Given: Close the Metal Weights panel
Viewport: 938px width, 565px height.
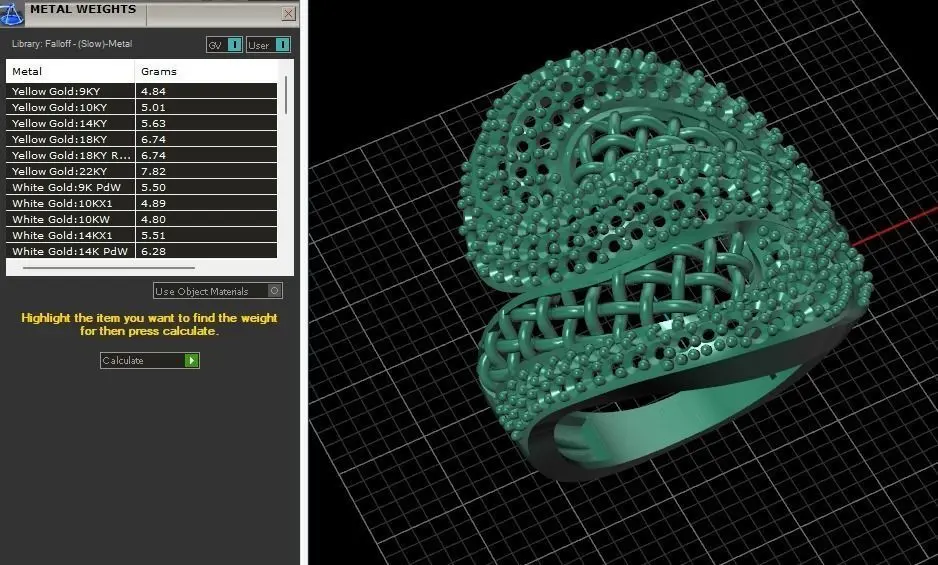Looking at the screenshot, I should point(288,13).
